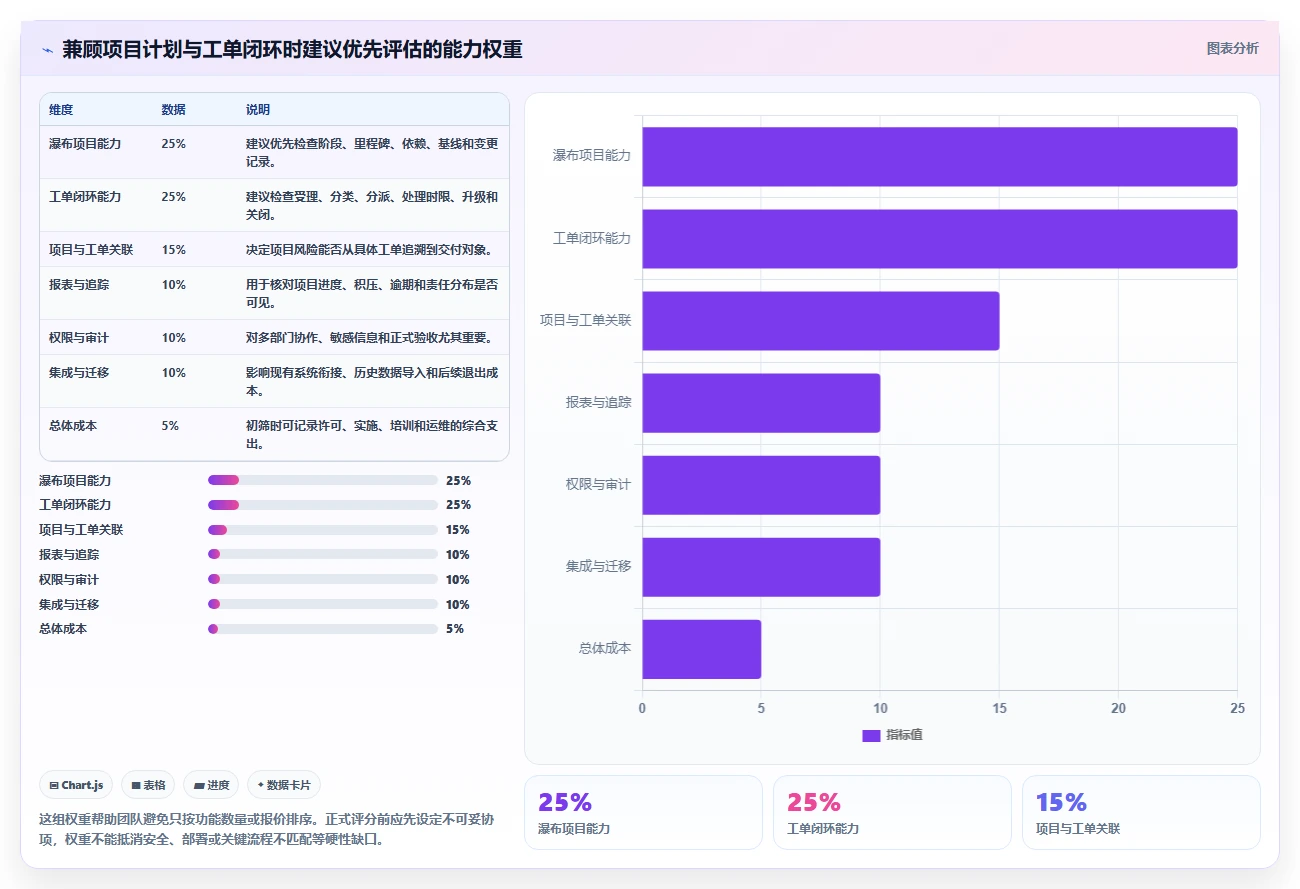Click 工单闭环能力 in the table's 维度 column

pyautogui.click(x=85, y=197)
